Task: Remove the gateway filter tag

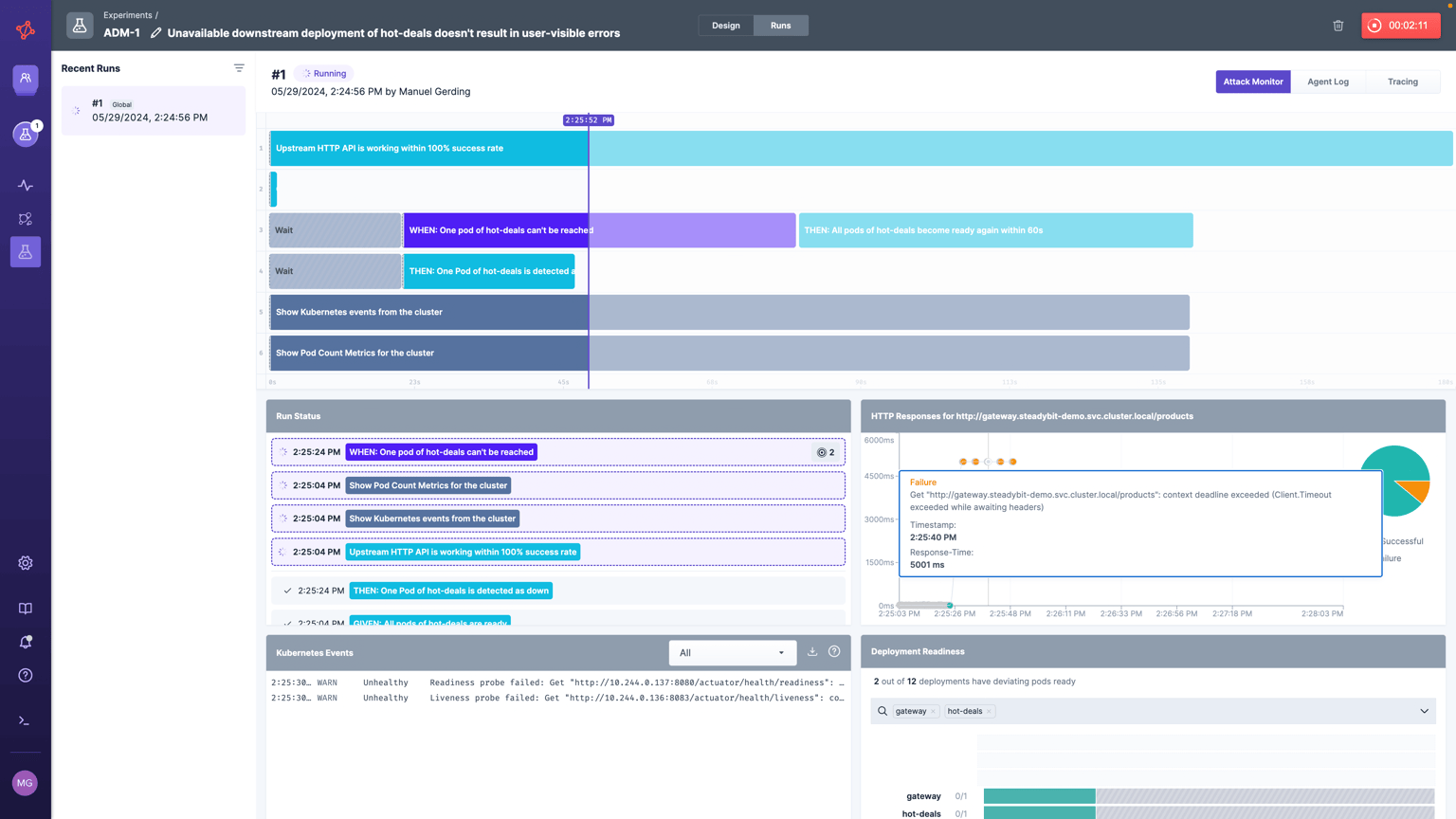Action: (933, 712)
